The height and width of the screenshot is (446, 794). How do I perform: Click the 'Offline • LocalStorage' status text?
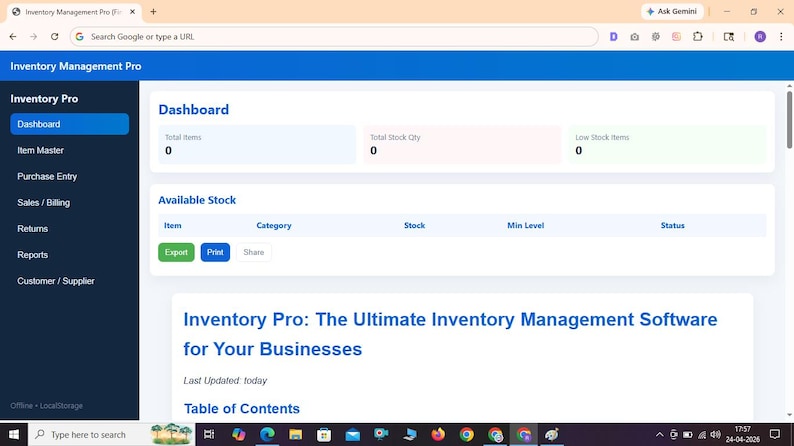[47, 406]
